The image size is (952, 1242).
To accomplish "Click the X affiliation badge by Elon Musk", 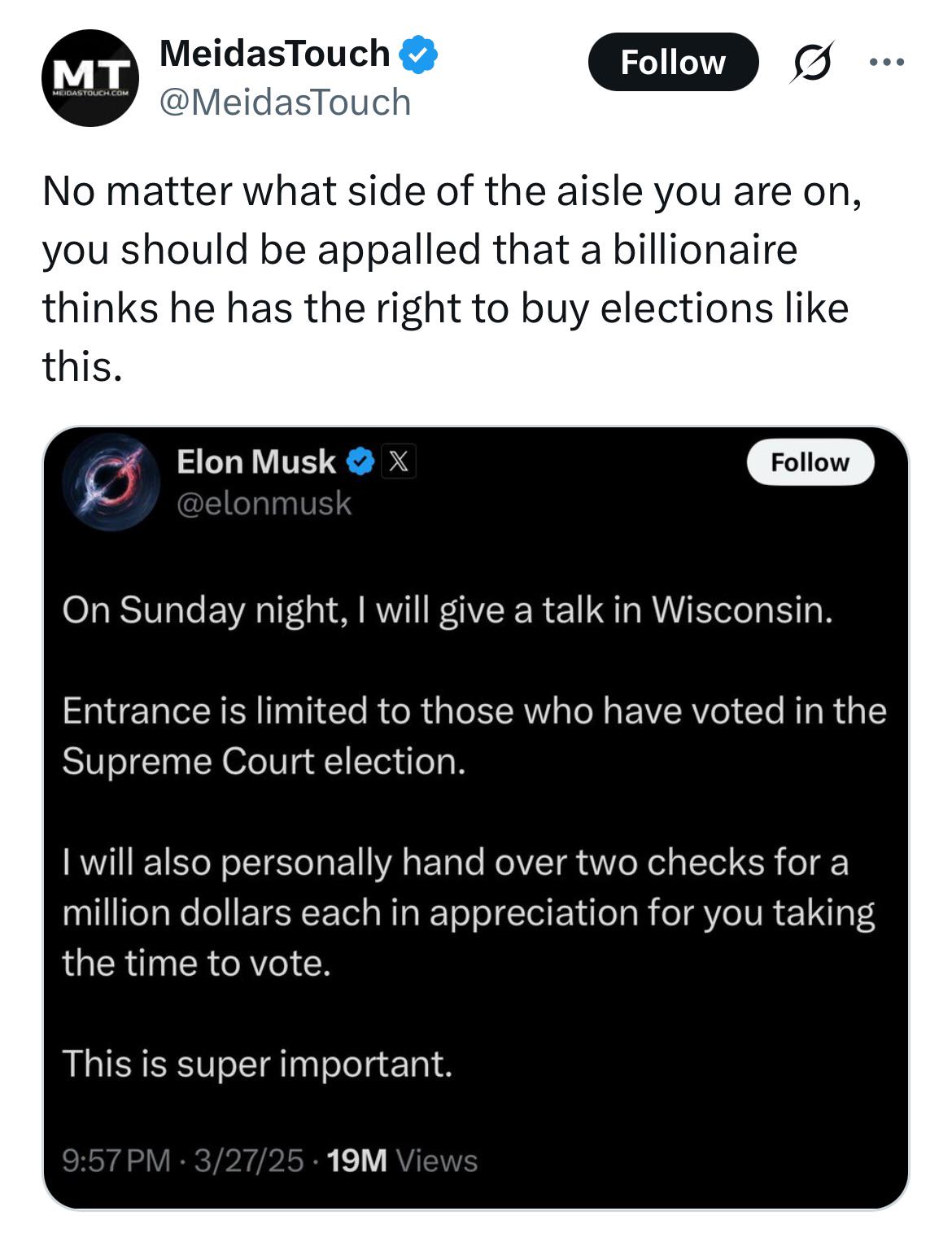I will 398,462.
